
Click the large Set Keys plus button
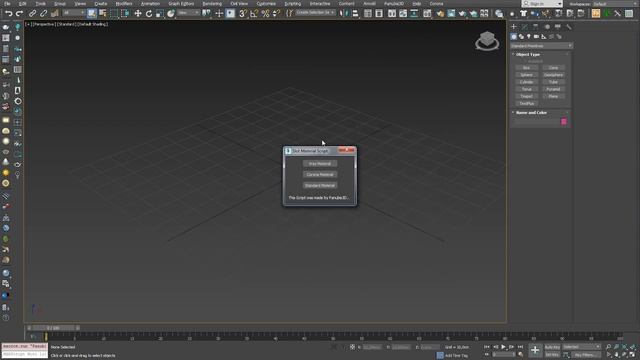(535, 350)
